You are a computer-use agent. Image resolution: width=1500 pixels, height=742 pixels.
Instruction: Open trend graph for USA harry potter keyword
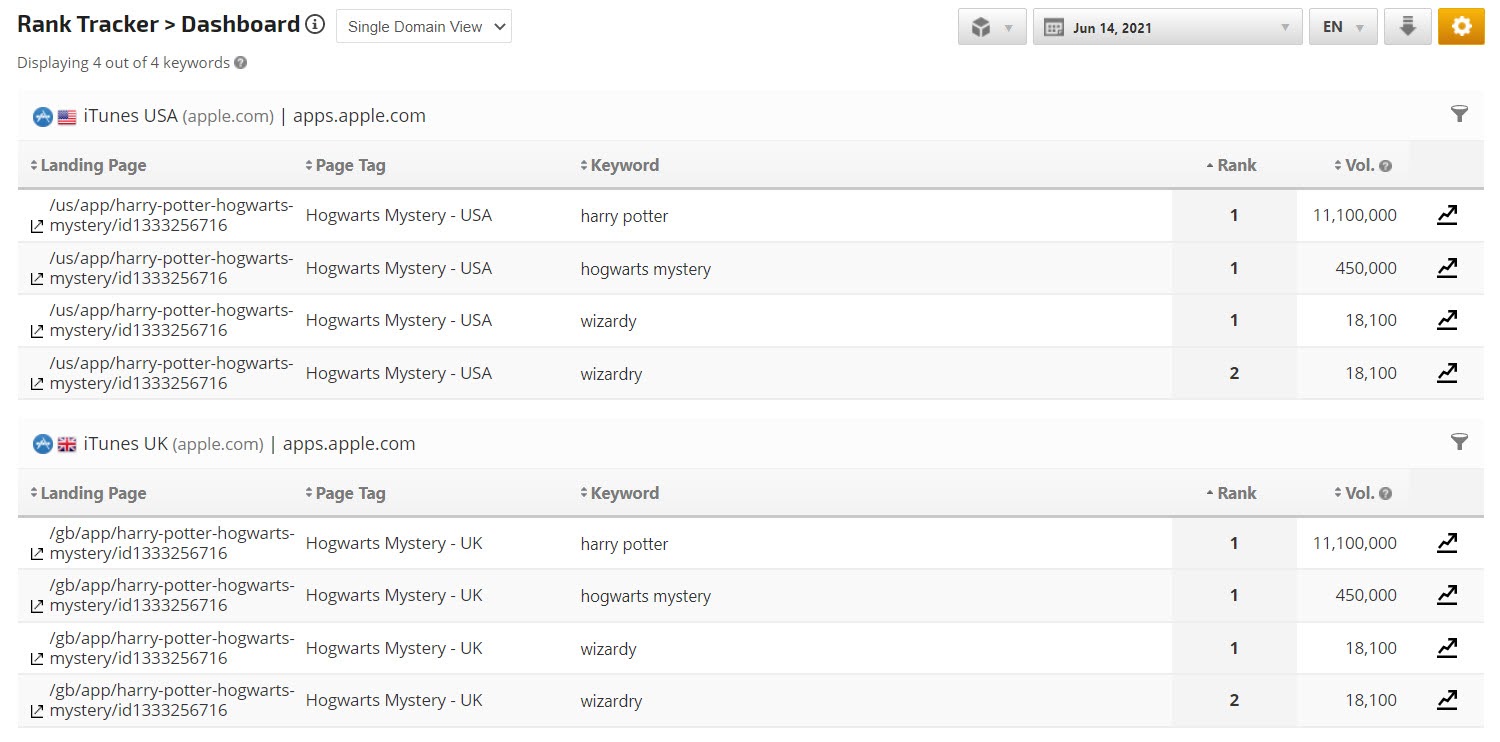tap(1446, 215)
